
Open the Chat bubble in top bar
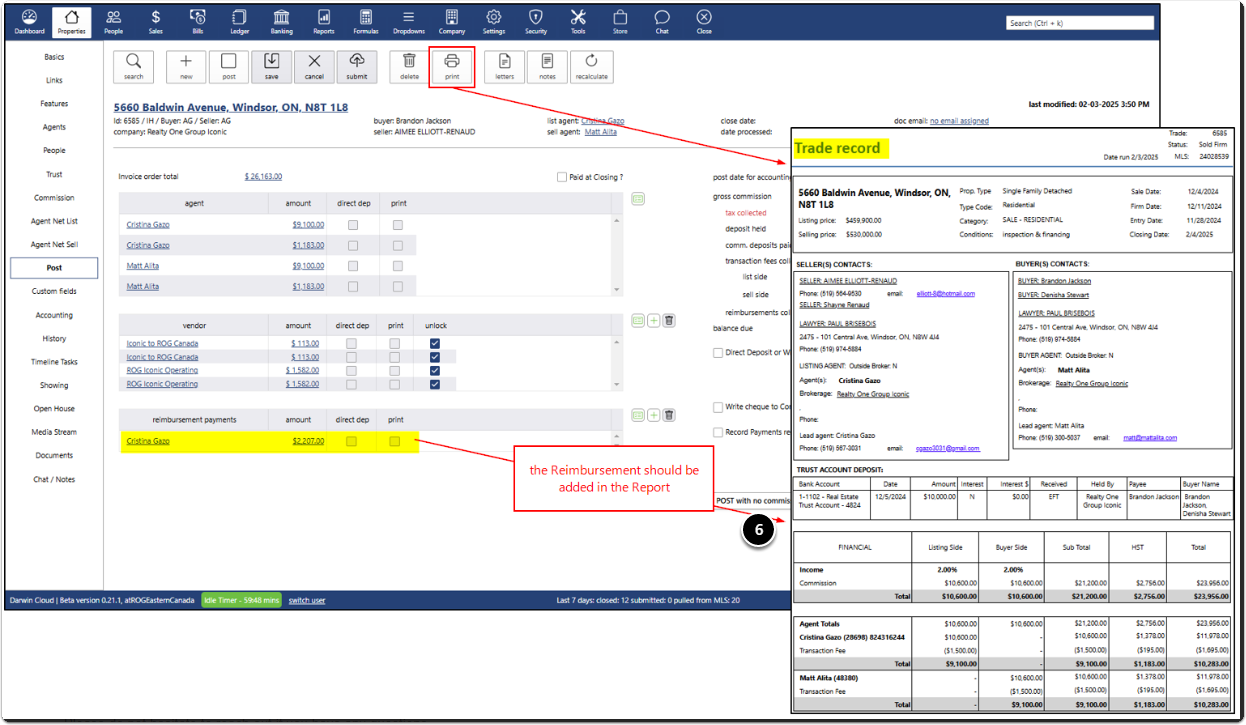662,22
